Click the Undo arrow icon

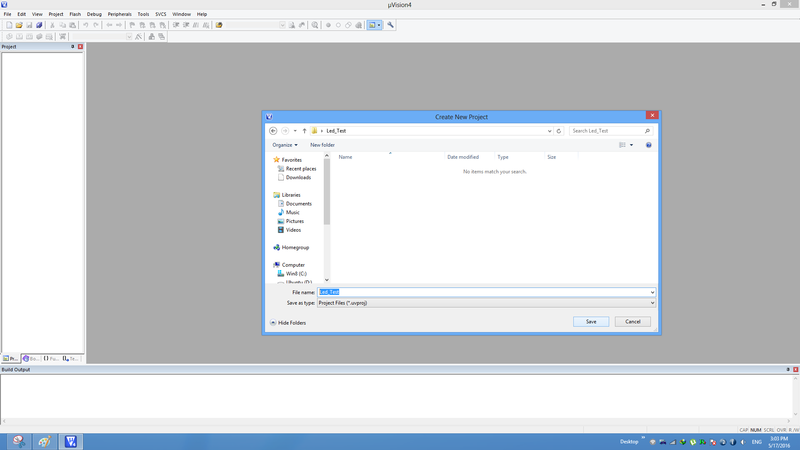click(x=85, y=25)
